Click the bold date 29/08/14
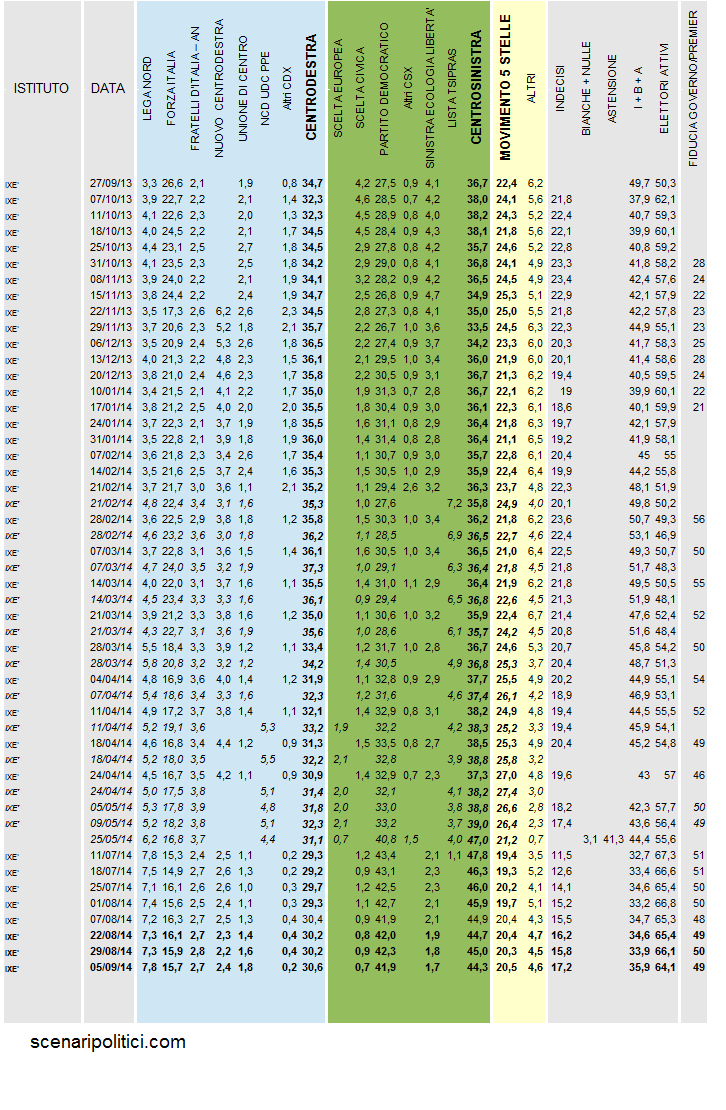 (x=111, y=951)
